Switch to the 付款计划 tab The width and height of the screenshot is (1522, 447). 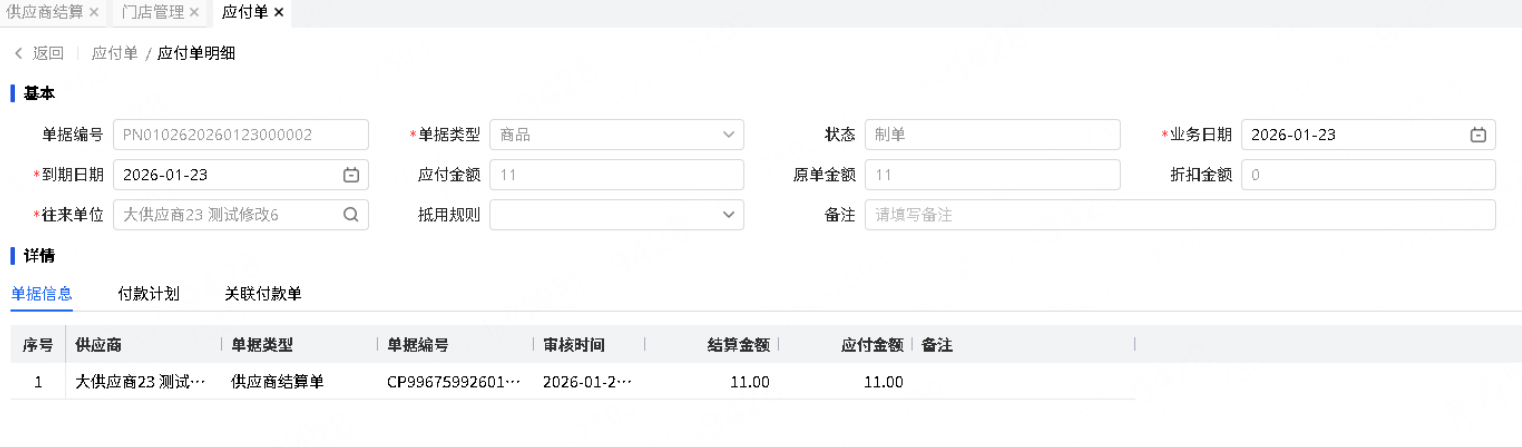coord(148,294)
